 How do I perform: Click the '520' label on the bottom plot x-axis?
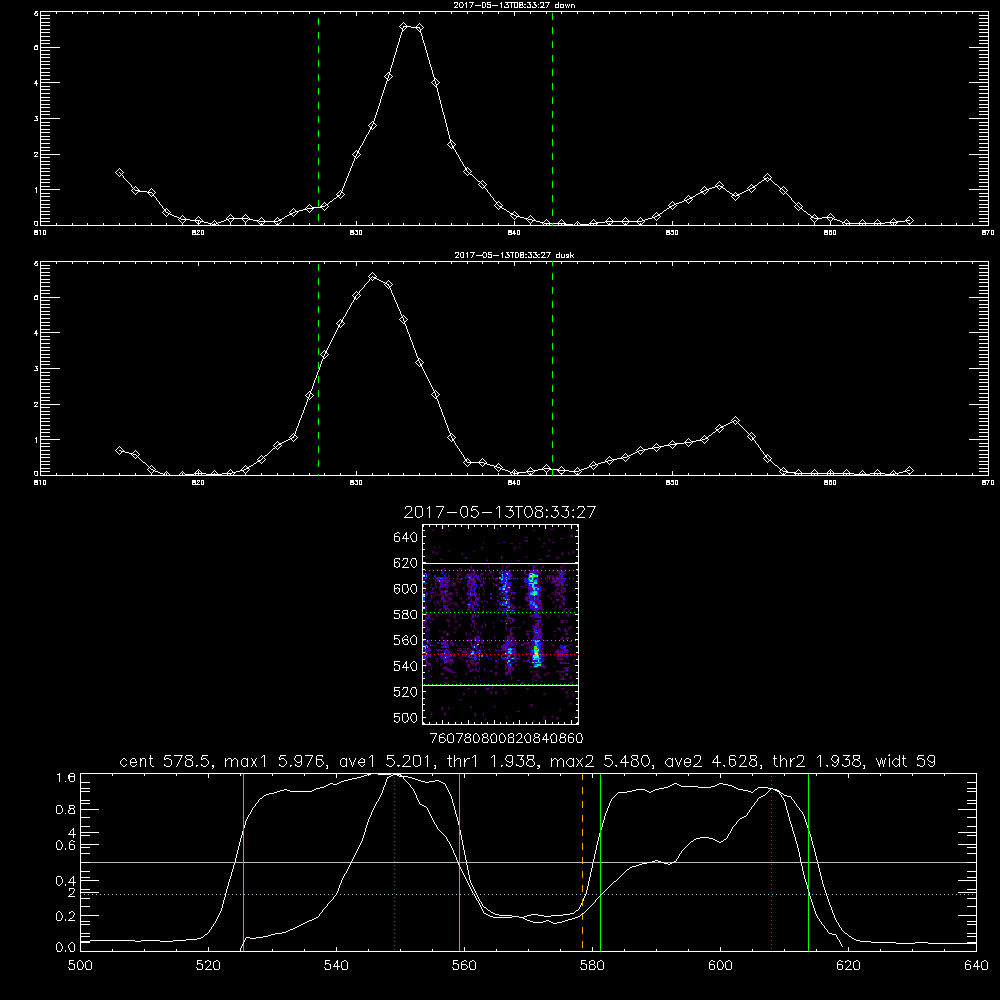click(x=208, y=966)
